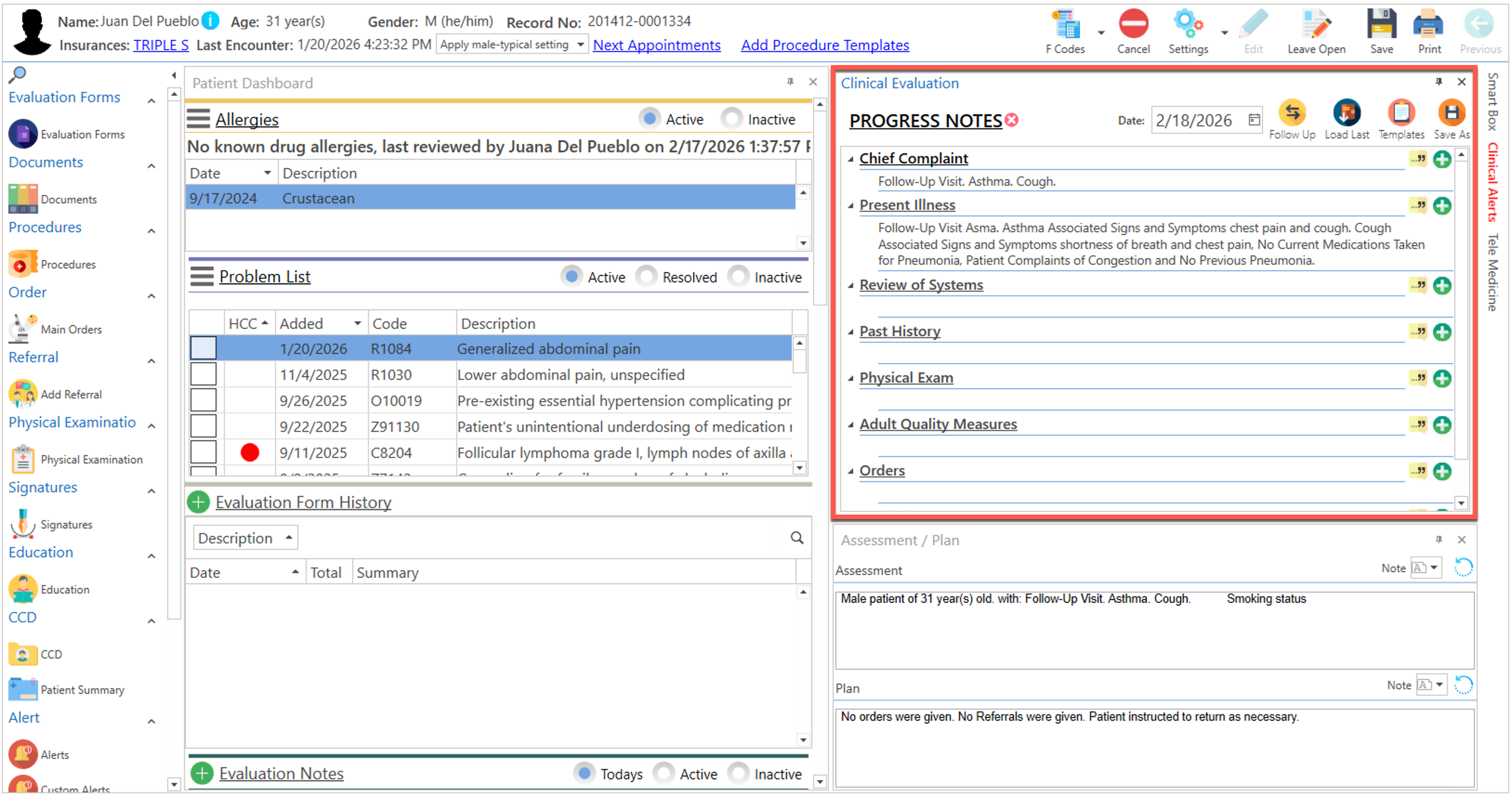Open the Next Appointments link
Image resolution: width=1512 pixels, height=796 pixels.
coord(656,45)
